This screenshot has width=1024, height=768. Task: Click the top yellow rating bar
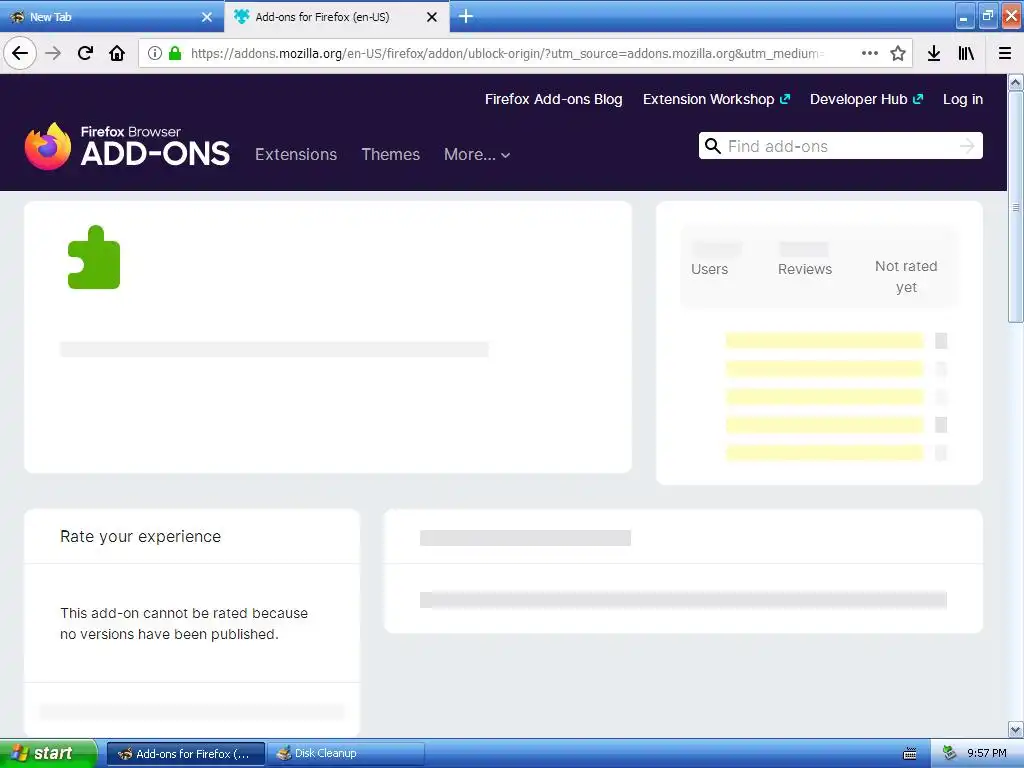pos(824,340)
